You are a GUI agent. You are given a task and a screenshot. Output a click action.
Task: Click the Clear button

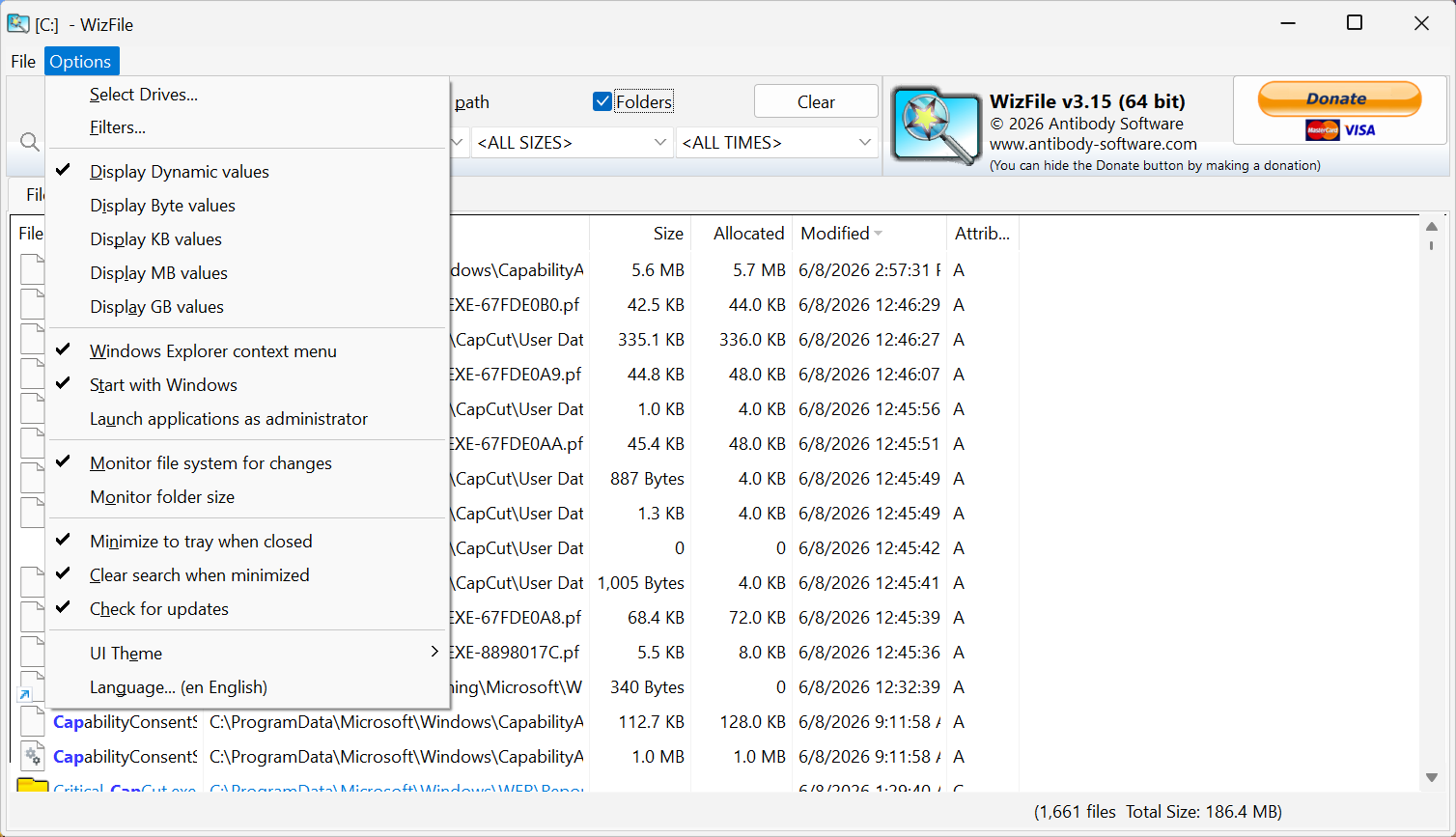pos(816,101)
